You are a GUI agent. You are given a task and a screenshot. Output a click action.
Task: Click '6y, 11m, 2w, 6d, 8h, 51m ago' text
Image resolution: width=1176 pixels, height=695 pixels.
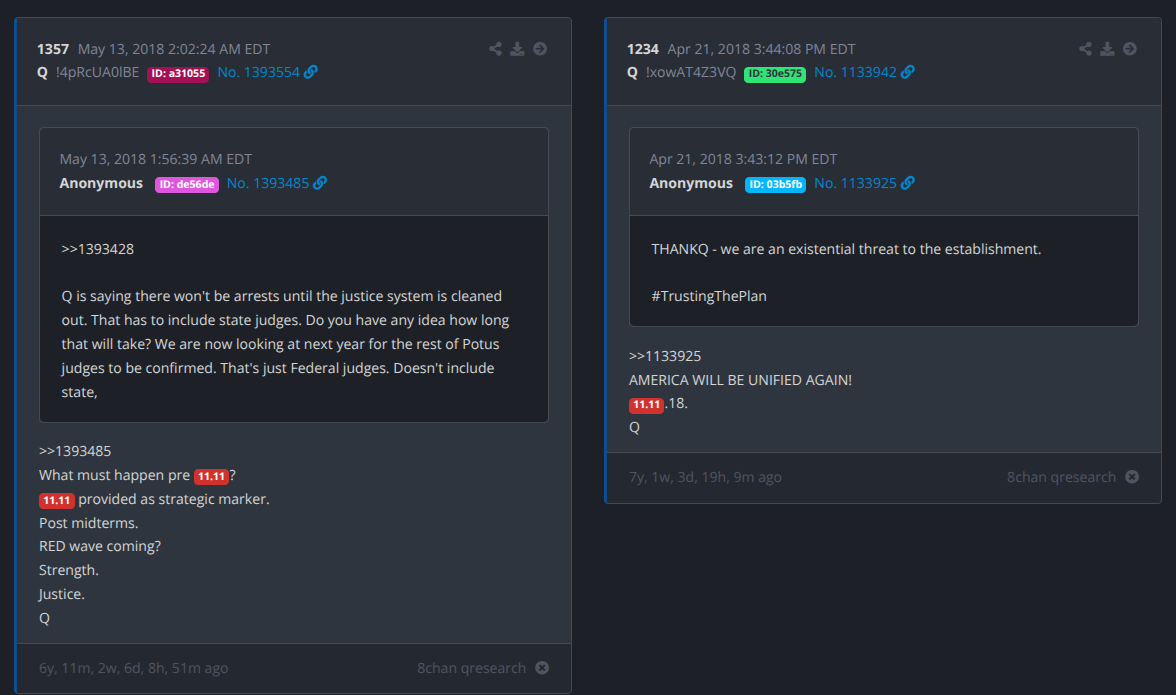(134, 668)
